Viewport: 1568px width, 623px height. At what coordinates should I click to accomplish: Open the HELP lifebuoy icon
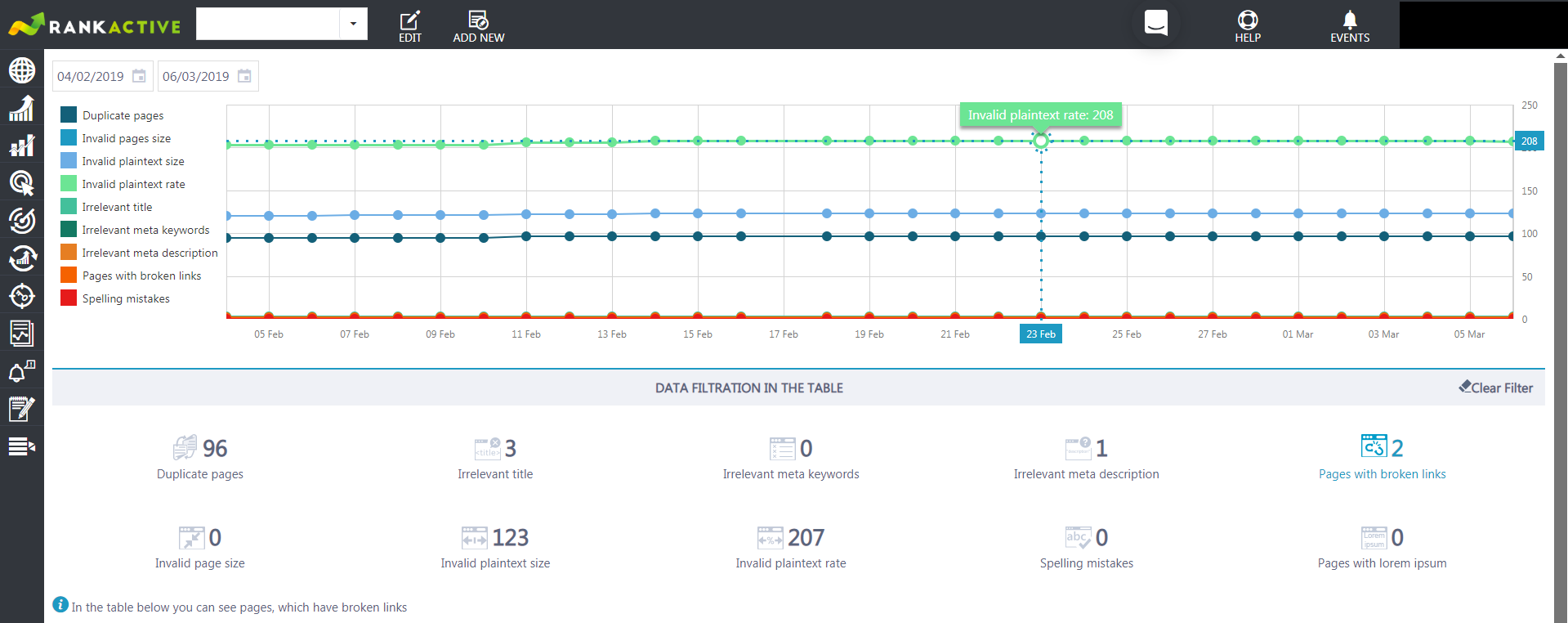(1248, 26)
